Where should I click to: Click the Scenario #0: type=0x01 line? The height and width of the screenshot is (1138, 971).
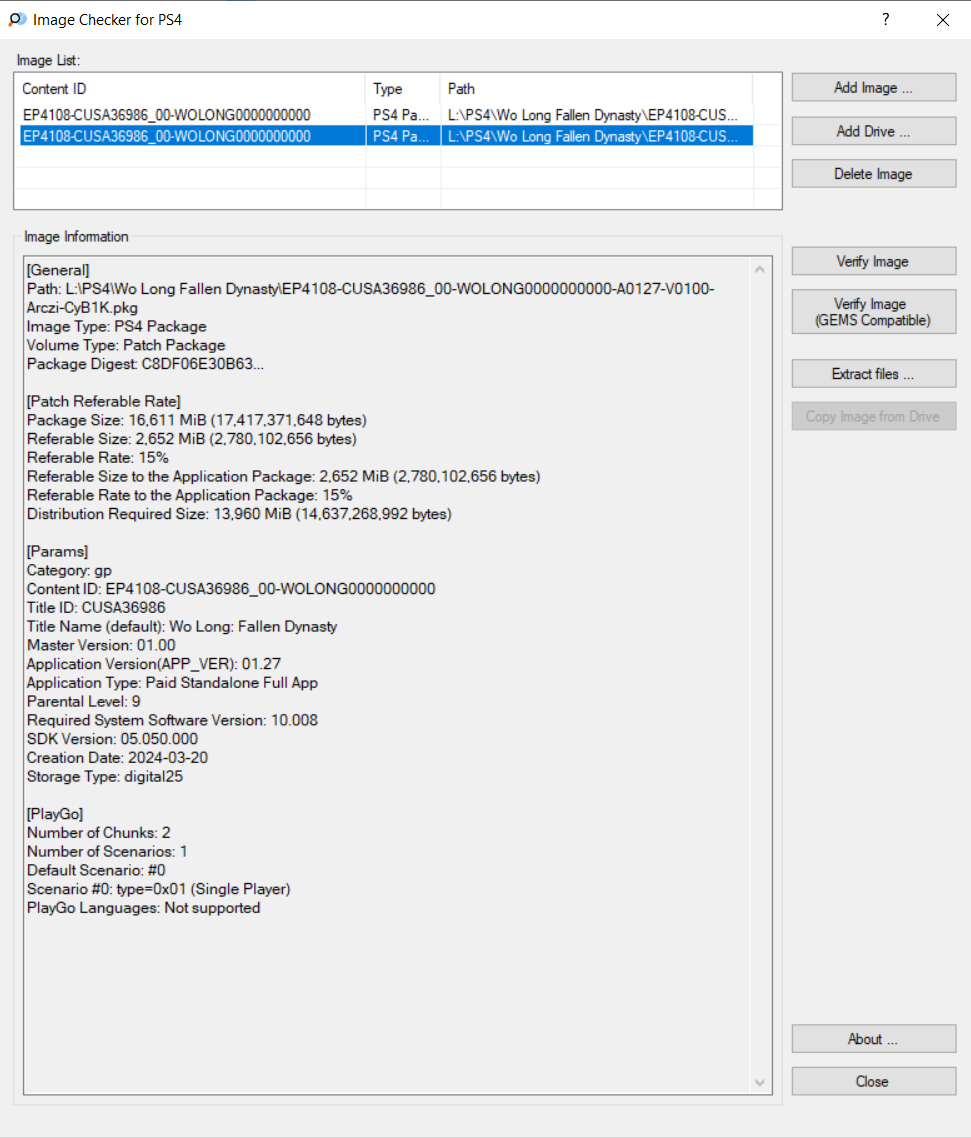(159, 889)
